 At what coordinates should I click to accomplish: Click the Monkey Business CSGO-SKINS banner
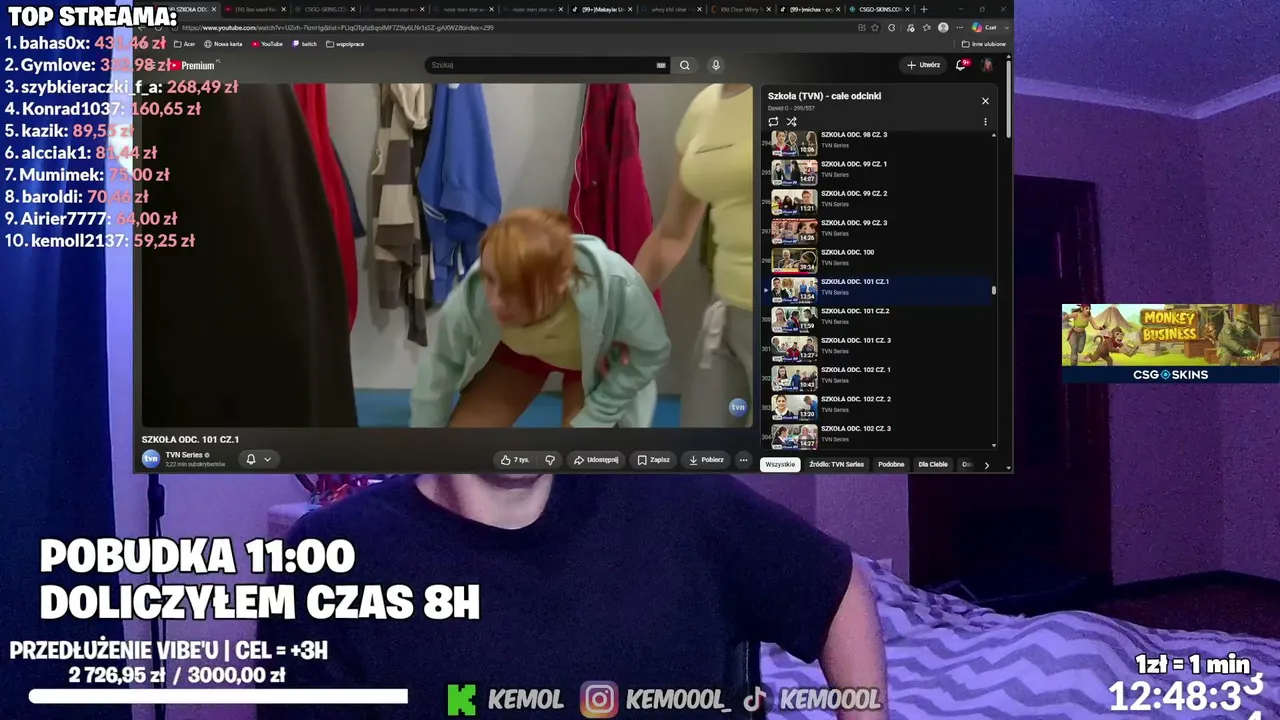1170,343
